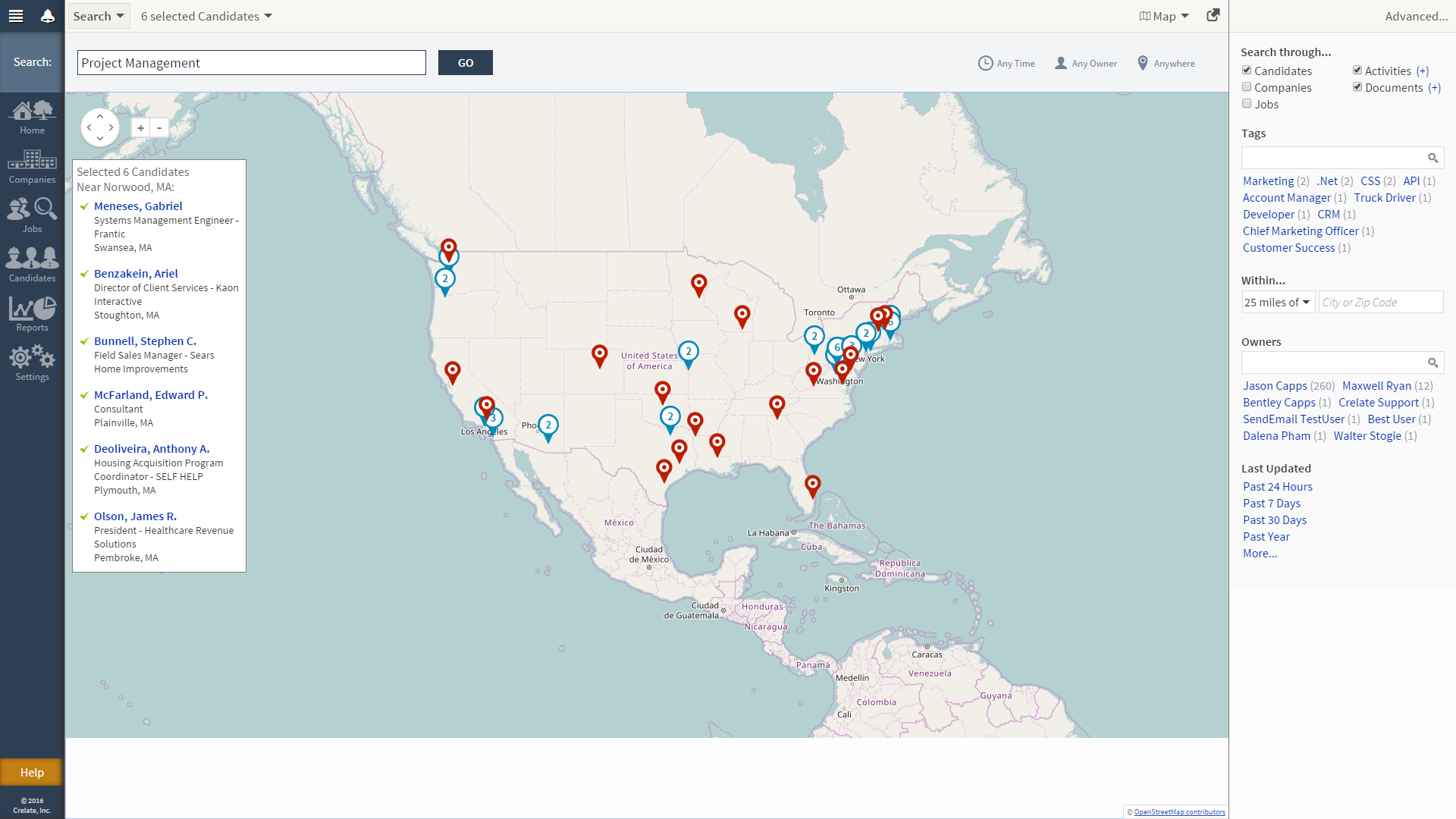Uncheck the Candidates checkbox
This screenshot has width=1456, height=819.
[x=1247, y=71]
